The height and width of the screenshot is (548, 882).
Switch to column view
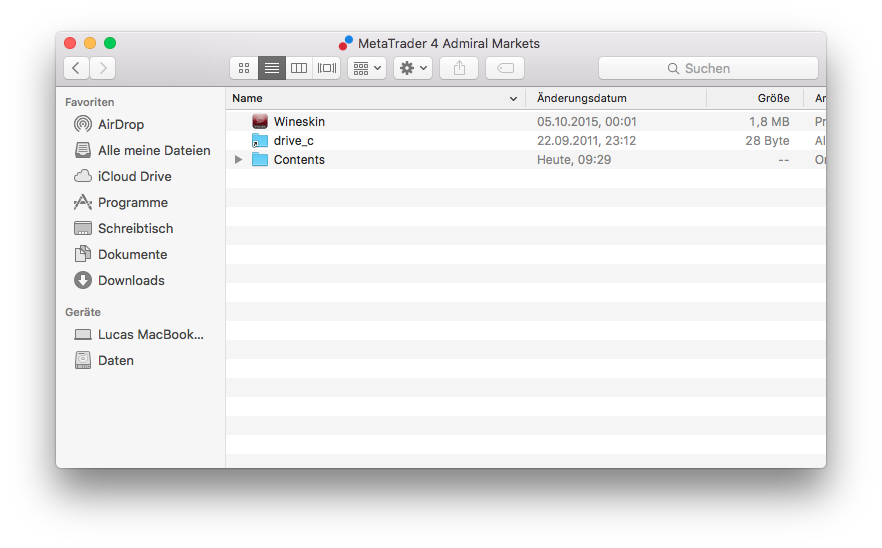(299, 68)
